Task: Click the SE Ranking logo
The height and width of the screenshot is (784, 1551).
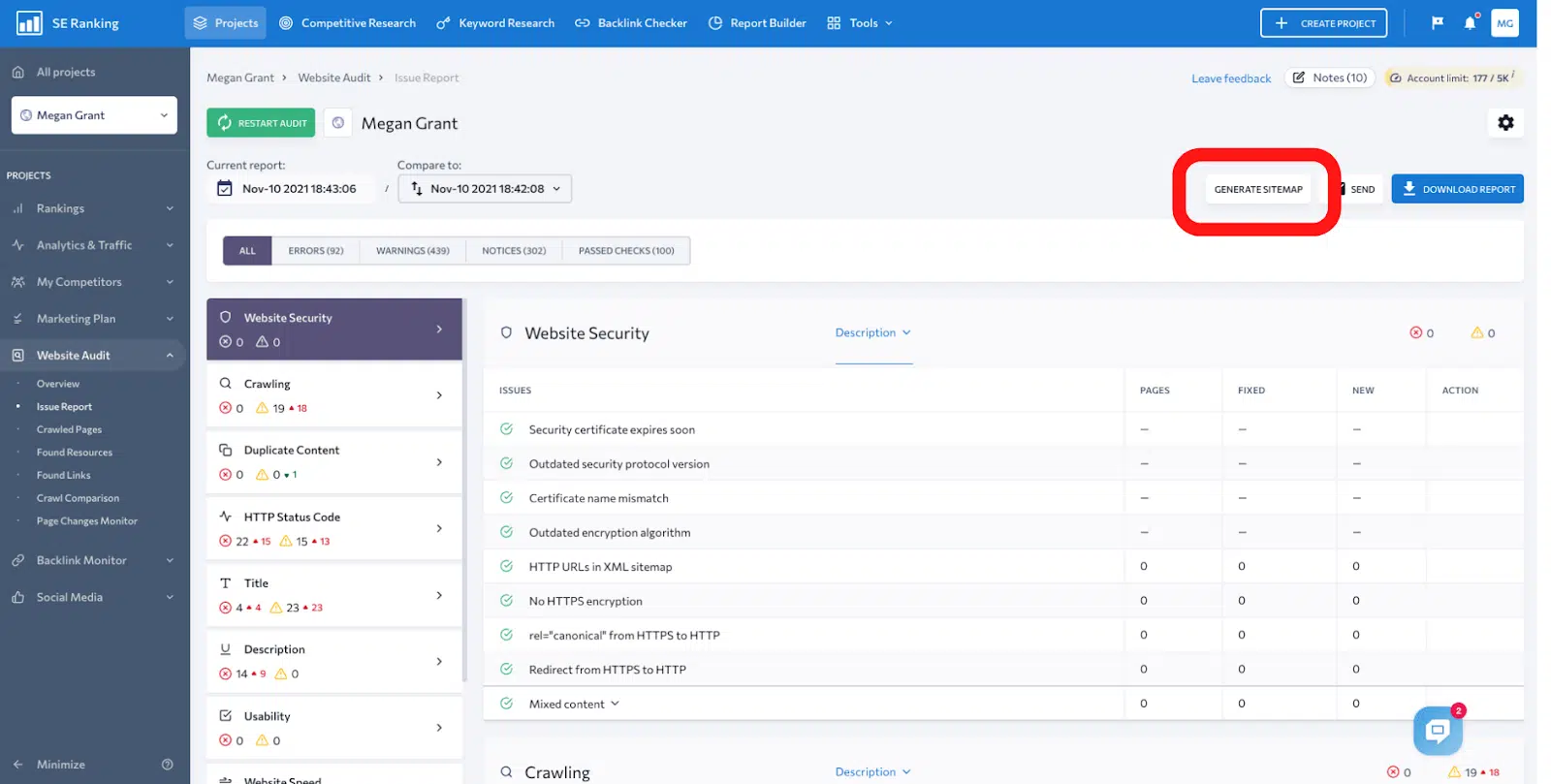Action: pos(67,23)
